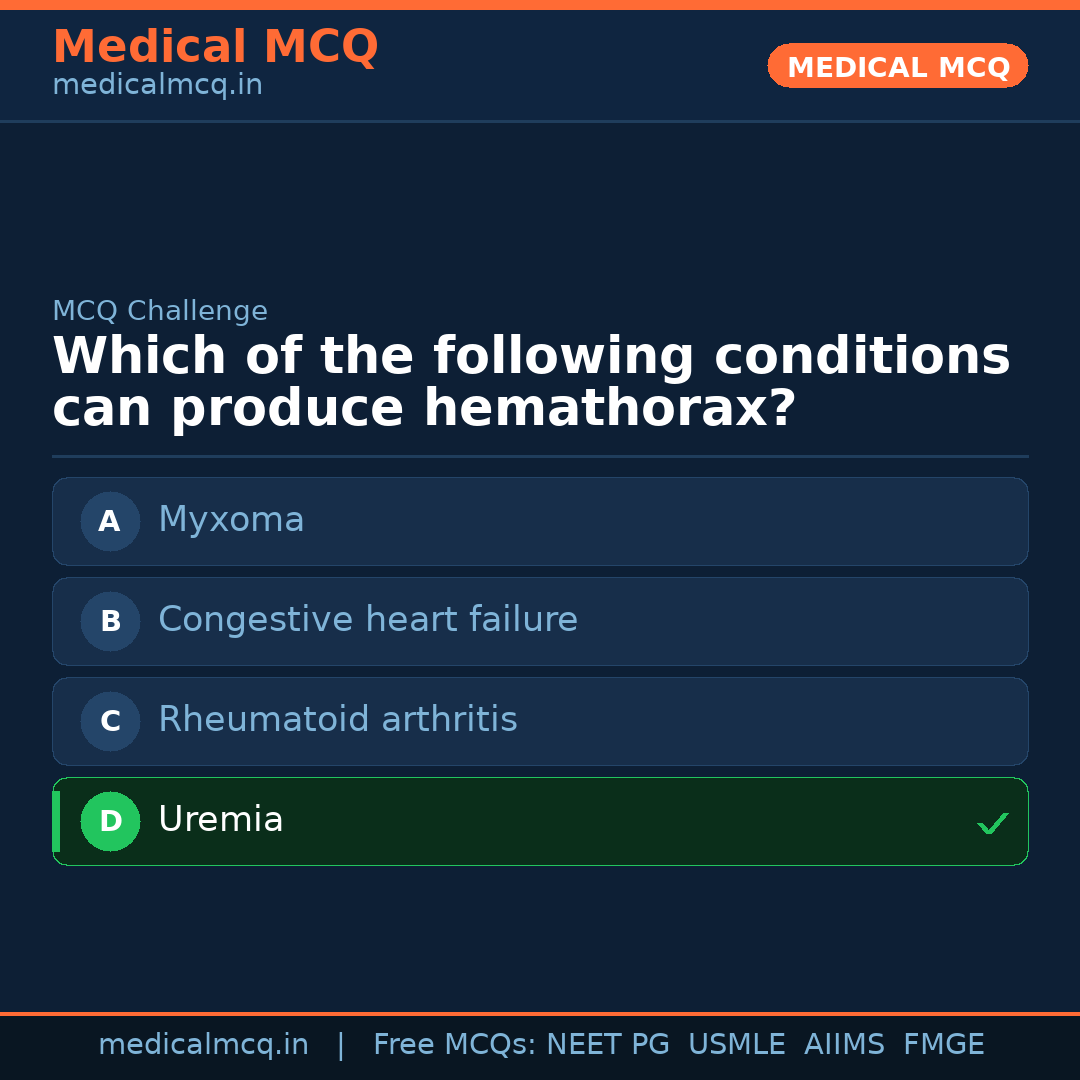The height and width of the screenshot is (1080, 1080).
Task: Click the orange MEDICAL MCQ badge
Action: click(x=897, y=66)
